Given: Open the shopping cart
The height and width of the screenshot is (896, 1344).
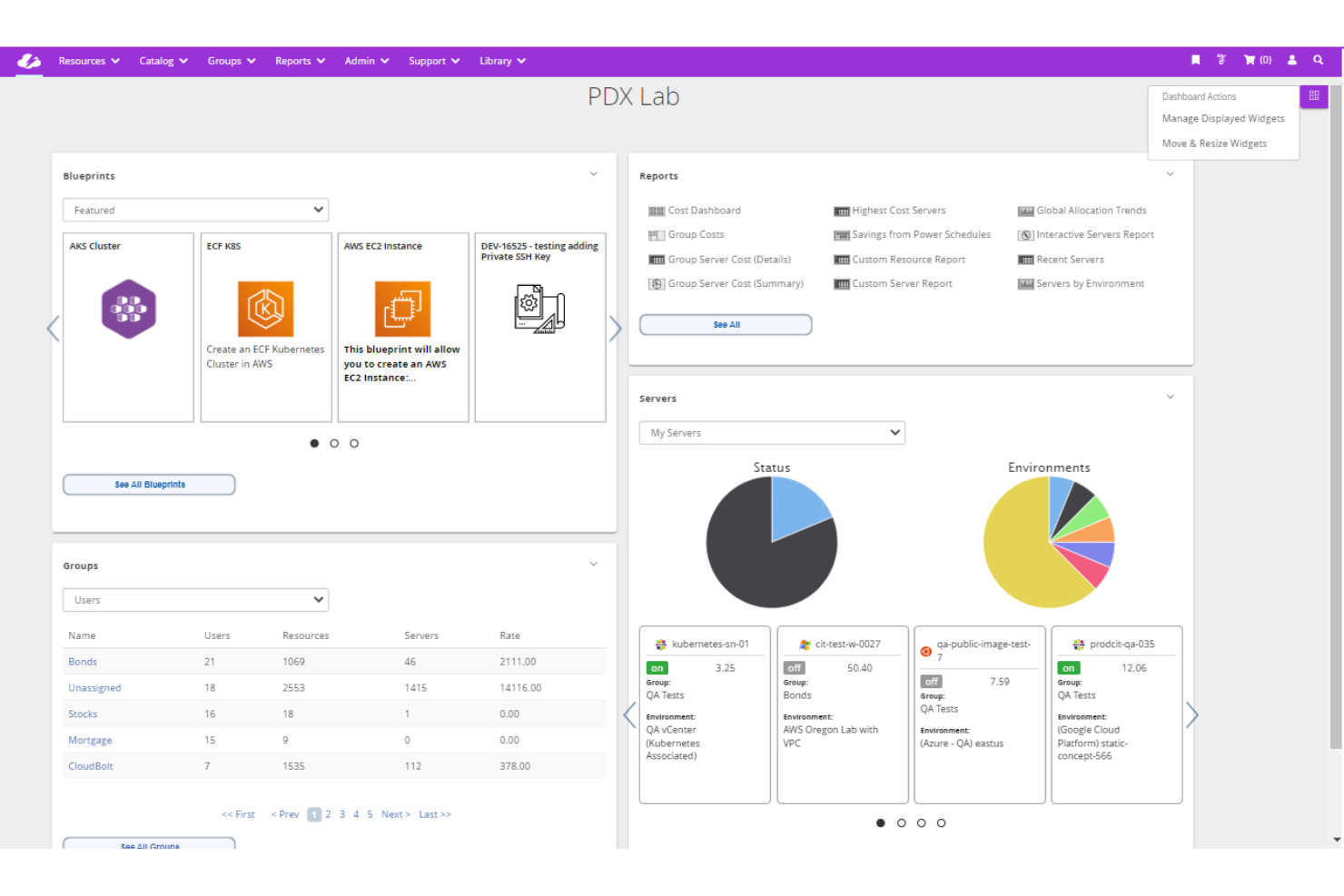Looking at the screenshot, I should click(x=1251, y=60).
